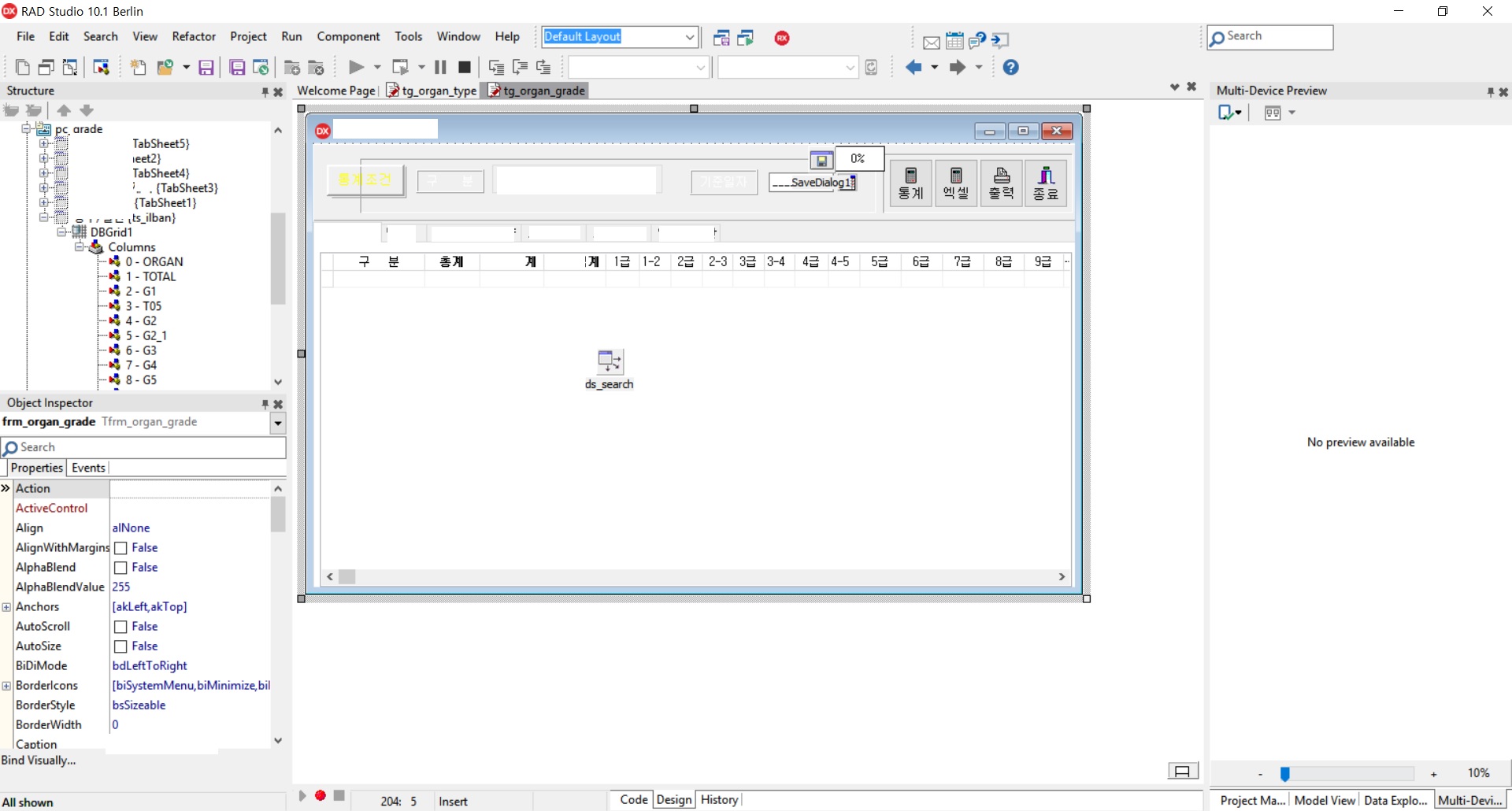Enable the AlphaBlend checkbox

click(x=120, y=568)
